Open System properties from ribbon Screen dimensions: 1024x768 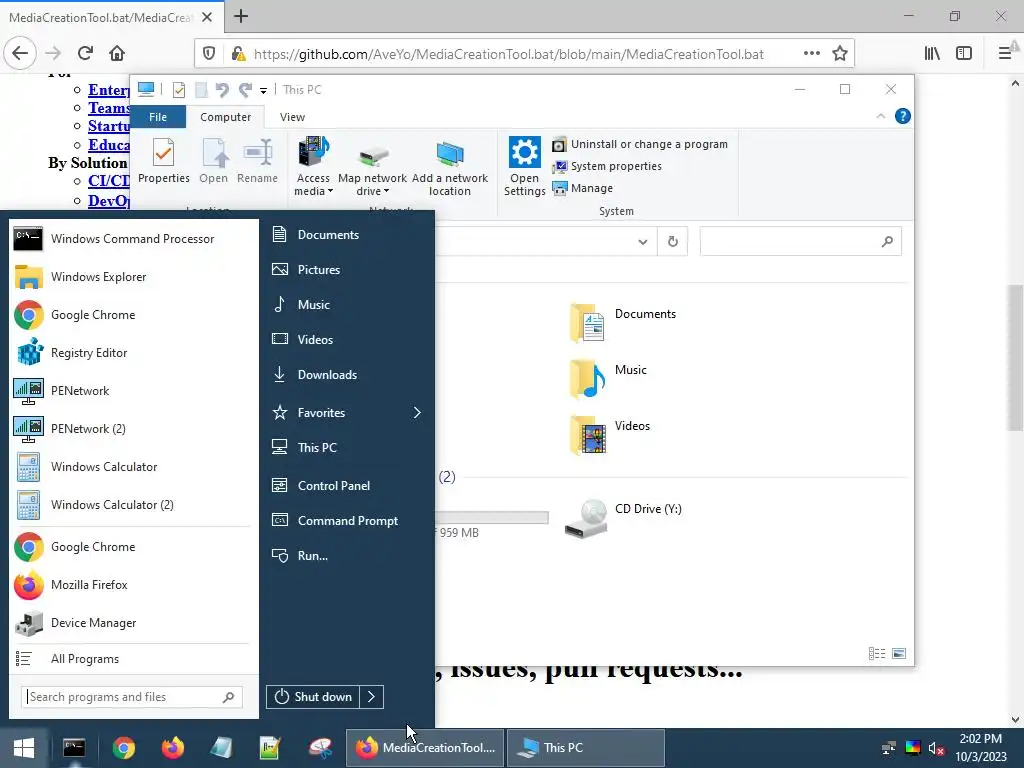607,167
